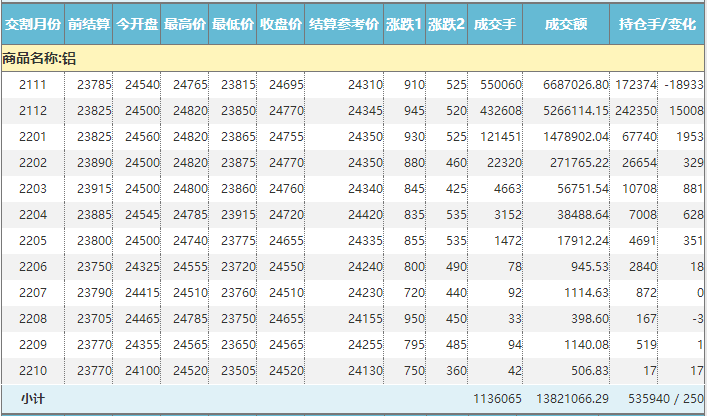The height and width of the screenshot is (416, 707).
Task: Click the 商品名称:铝 group row
Action: [40, 59]
